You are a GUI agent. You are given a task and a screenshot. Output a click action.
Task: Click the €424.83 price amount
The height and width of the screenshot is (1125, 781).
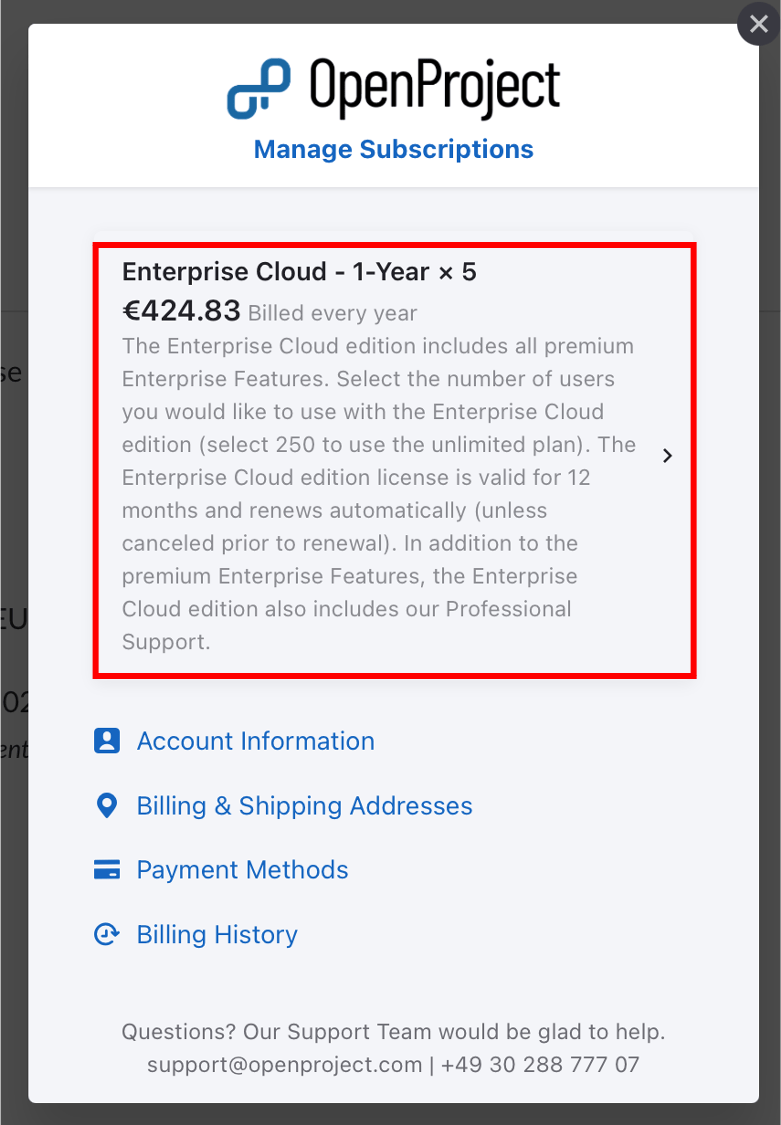click(x=181, y=312)
